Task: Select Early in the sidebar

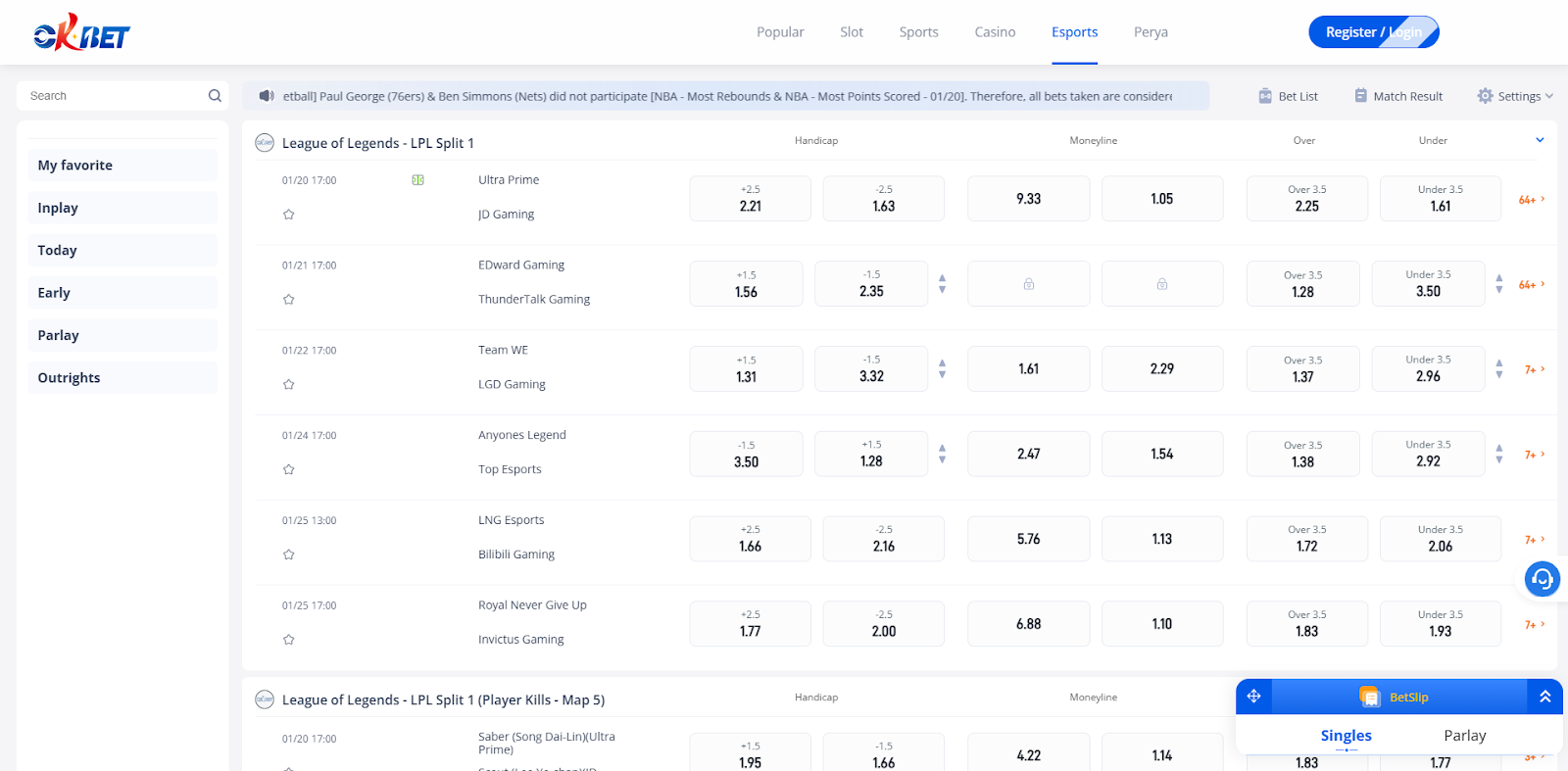Action: [x=122, y=293]
